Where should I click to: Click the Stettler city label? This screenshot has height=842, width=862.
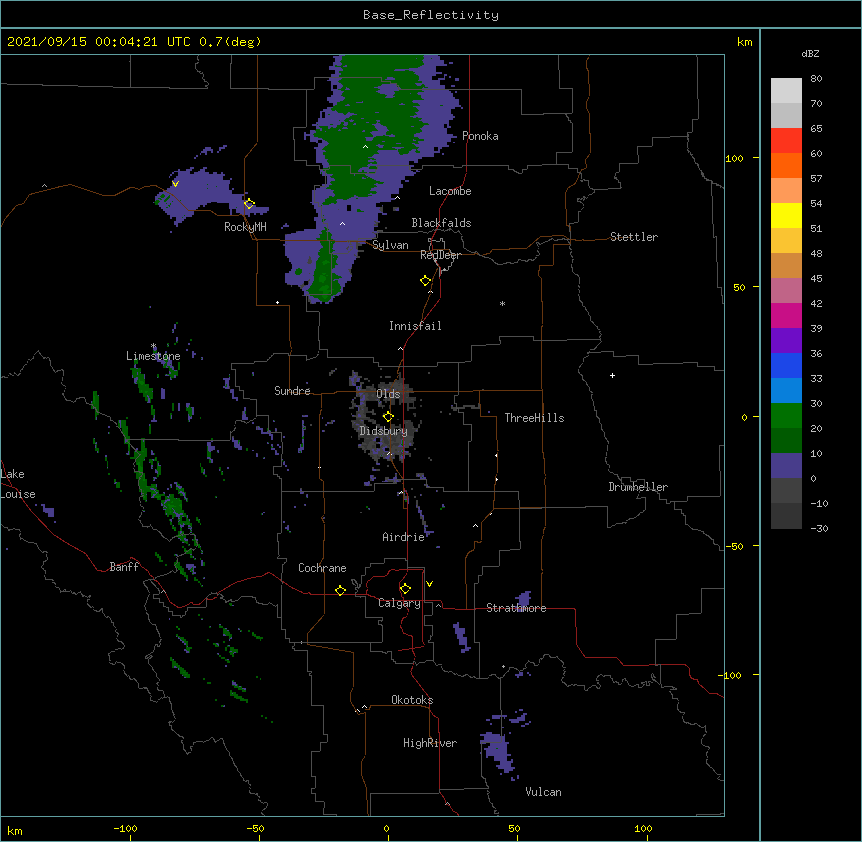pos(633,237)
